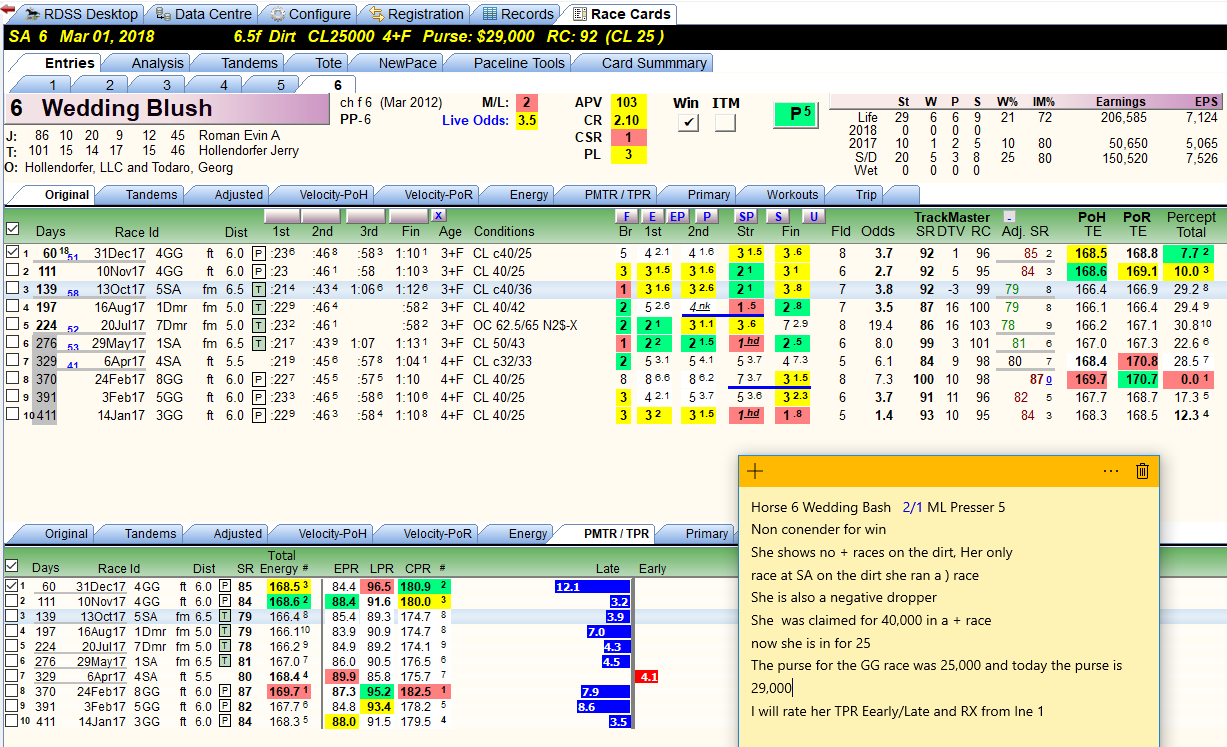The image size is (1227, 747).
Task: Open the Registration tab
Action: pyautogui.click(x=416, y=14)
